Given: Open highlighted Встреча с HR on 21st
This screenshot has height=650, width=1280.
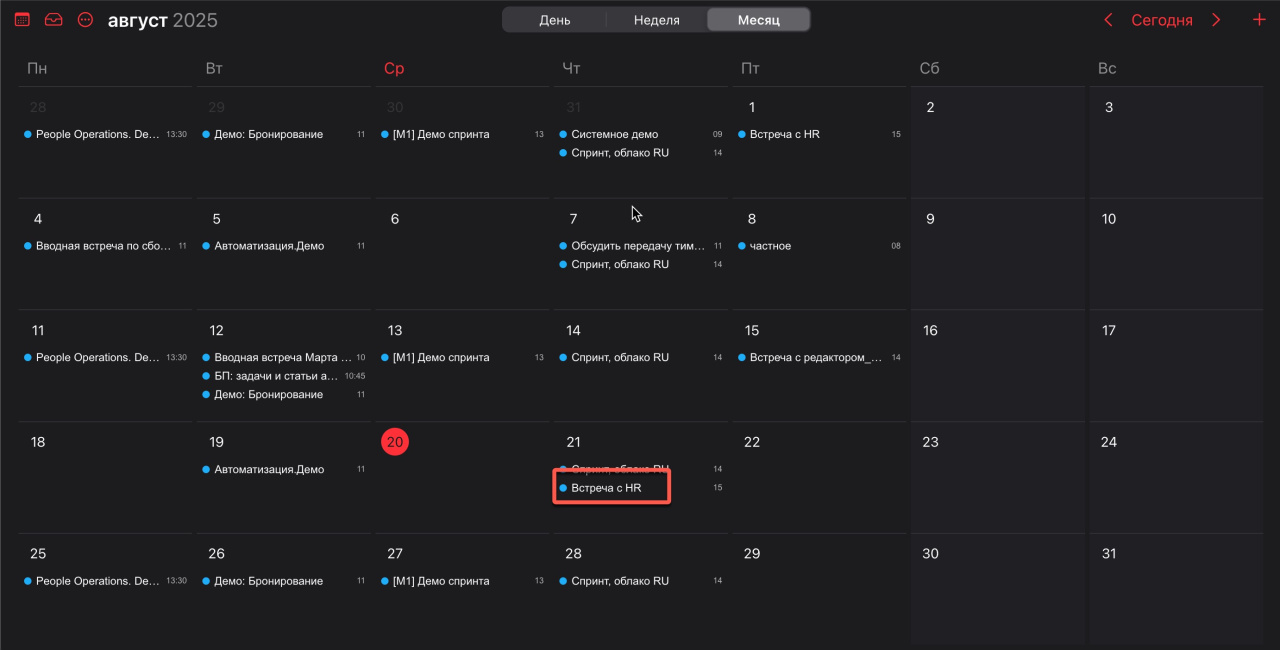Looking at the screenshot, I should point(611,488).
